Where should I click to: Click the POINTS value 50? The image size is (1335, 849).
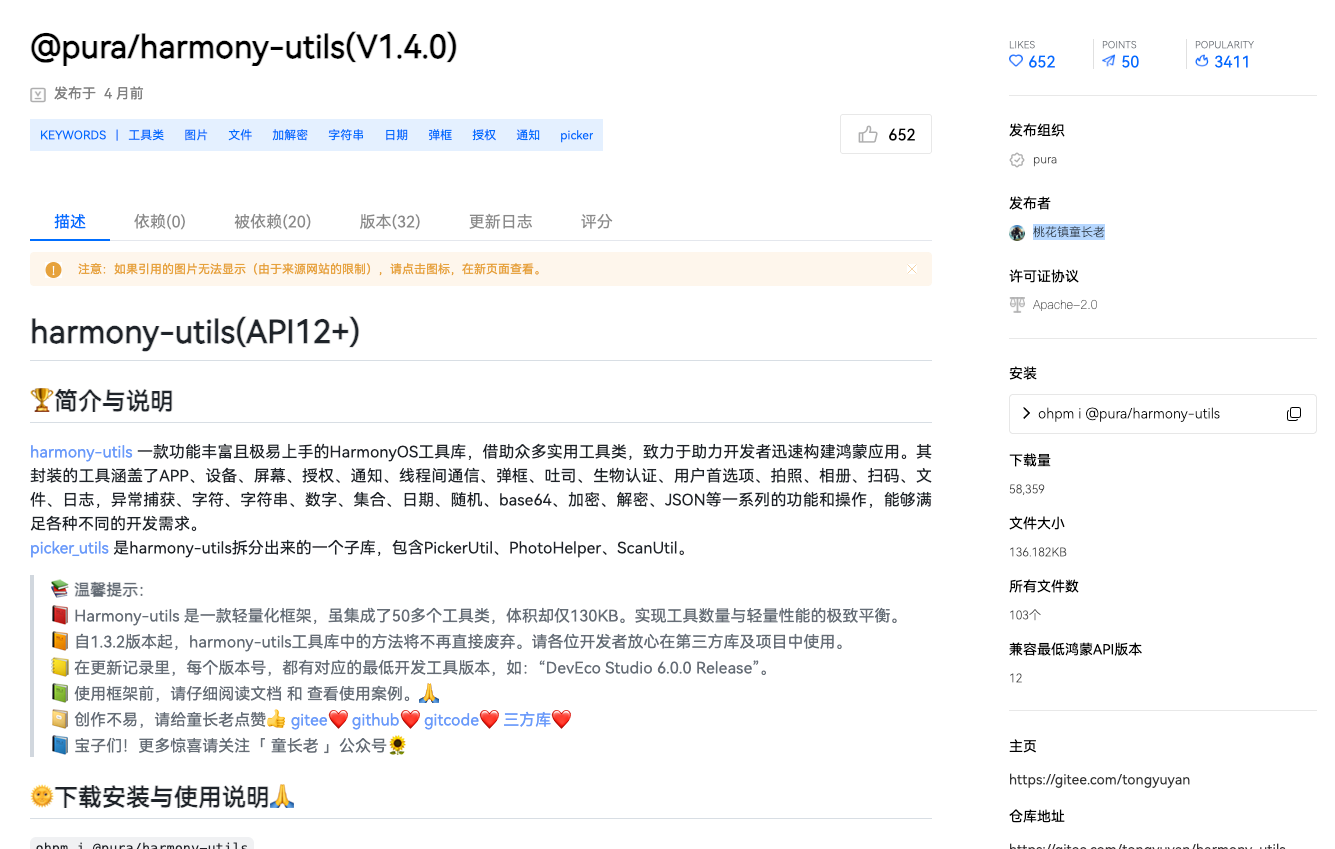[x=1131, y=62]
